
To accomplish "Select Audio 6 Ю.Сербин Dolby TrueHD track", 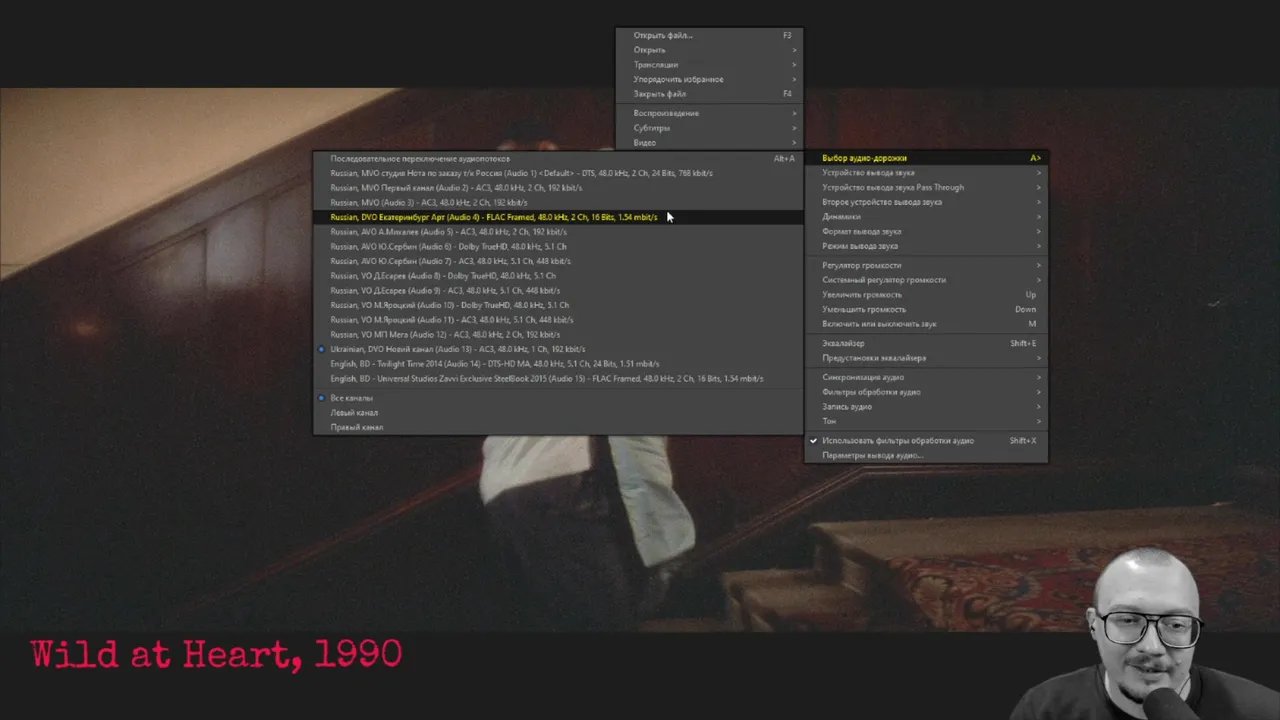I will (x=558, y=246).
